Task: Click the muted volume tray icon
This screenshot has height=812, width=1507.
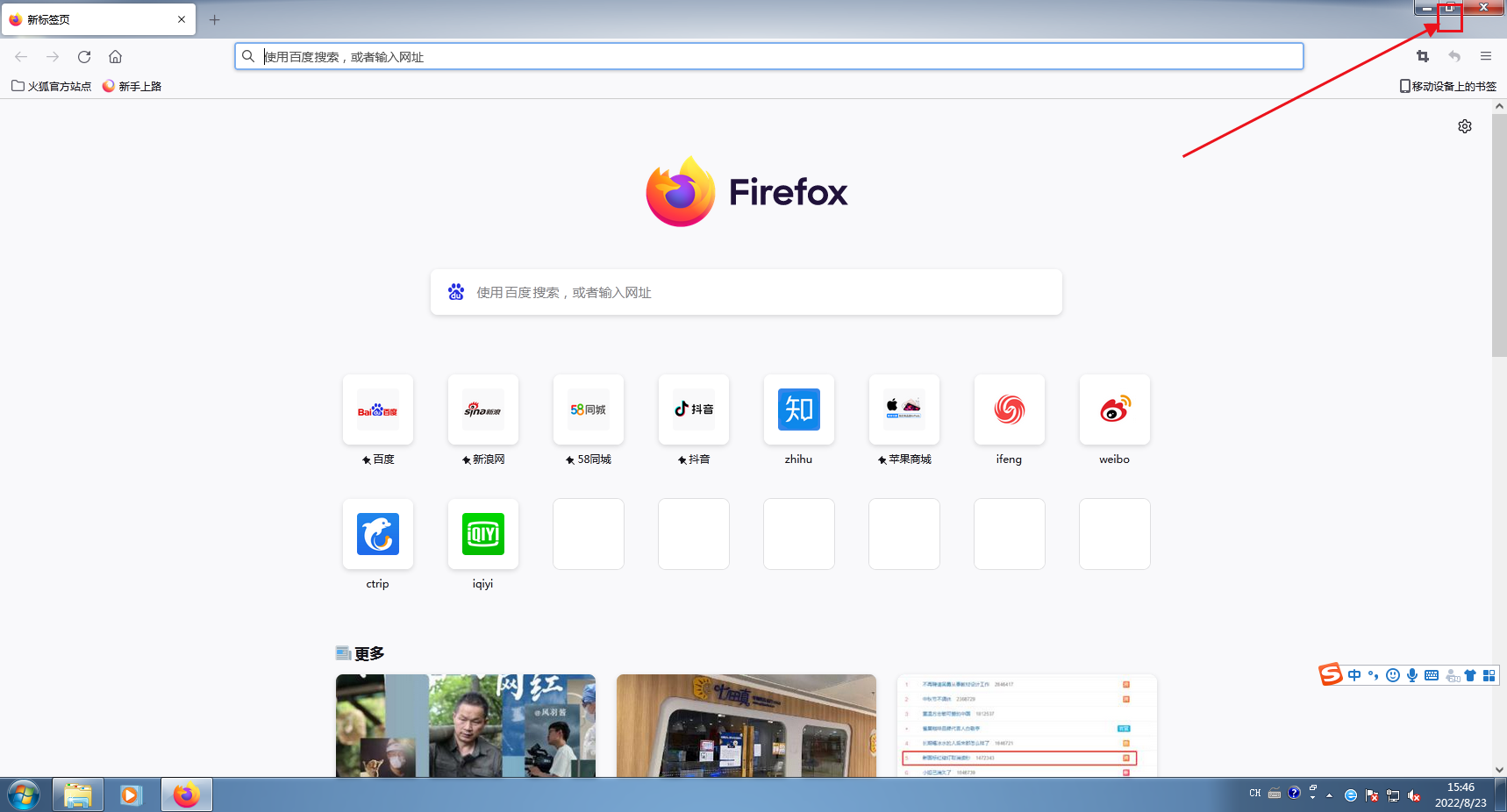Action: [x=1414, y=795]
